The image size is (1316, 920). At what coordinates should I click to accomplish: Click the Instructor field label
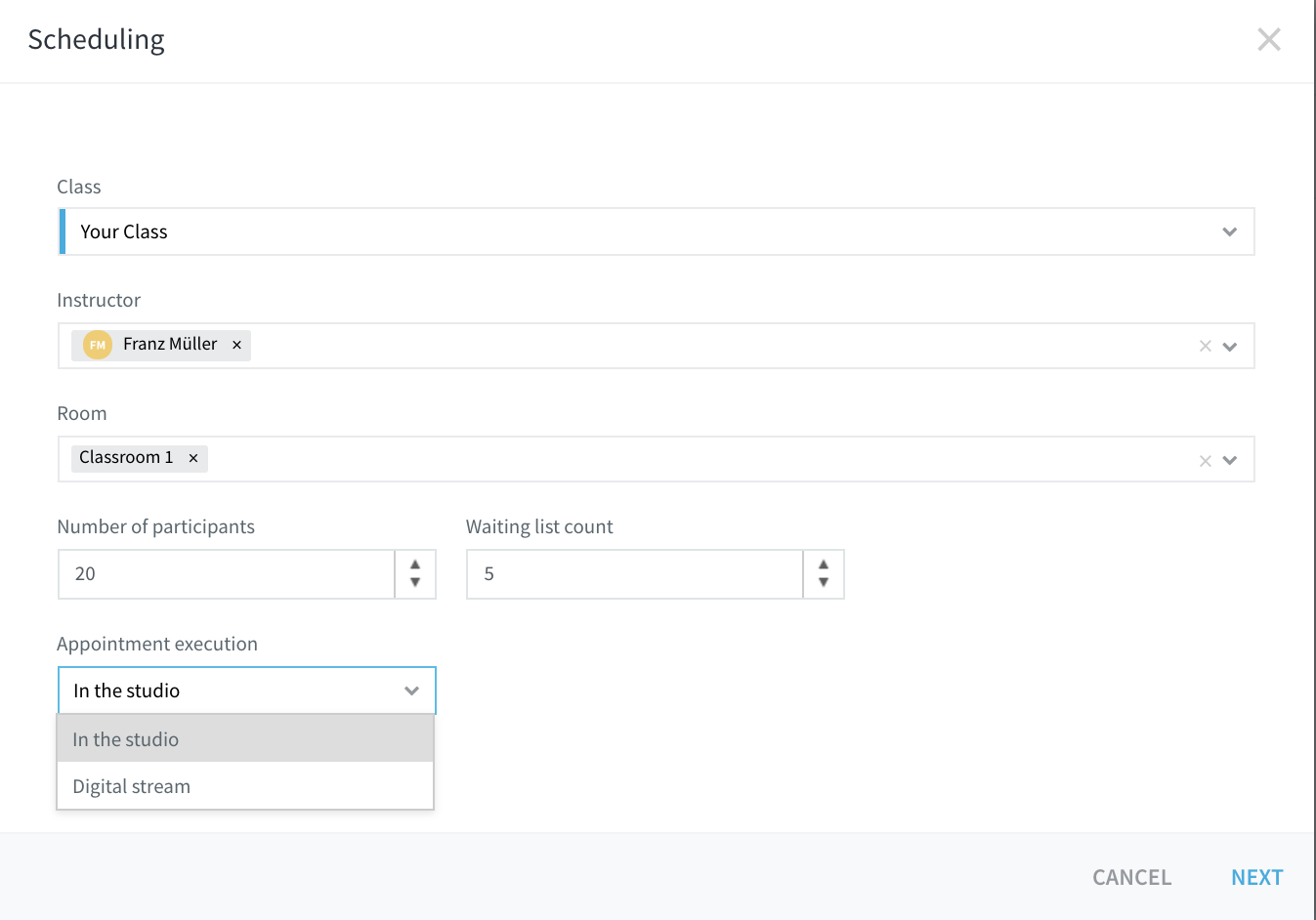99,300
